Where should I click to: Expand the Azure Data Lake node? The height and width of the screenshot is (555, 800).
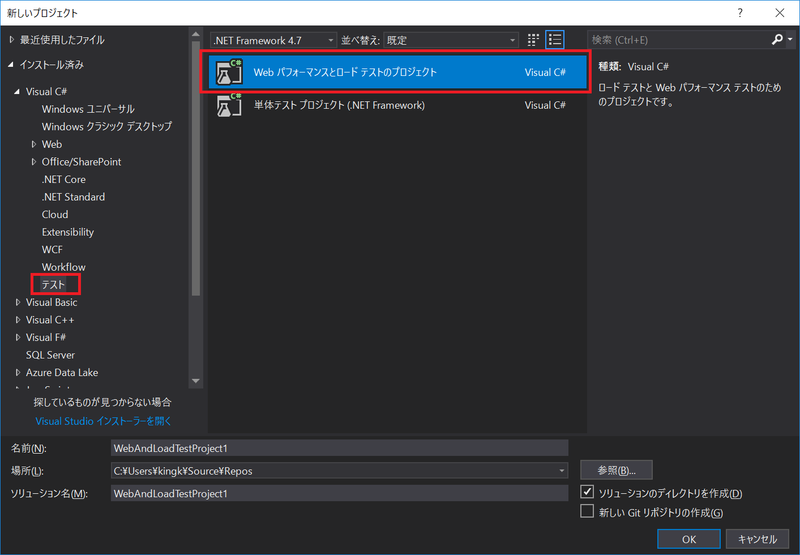click(18, 372)
